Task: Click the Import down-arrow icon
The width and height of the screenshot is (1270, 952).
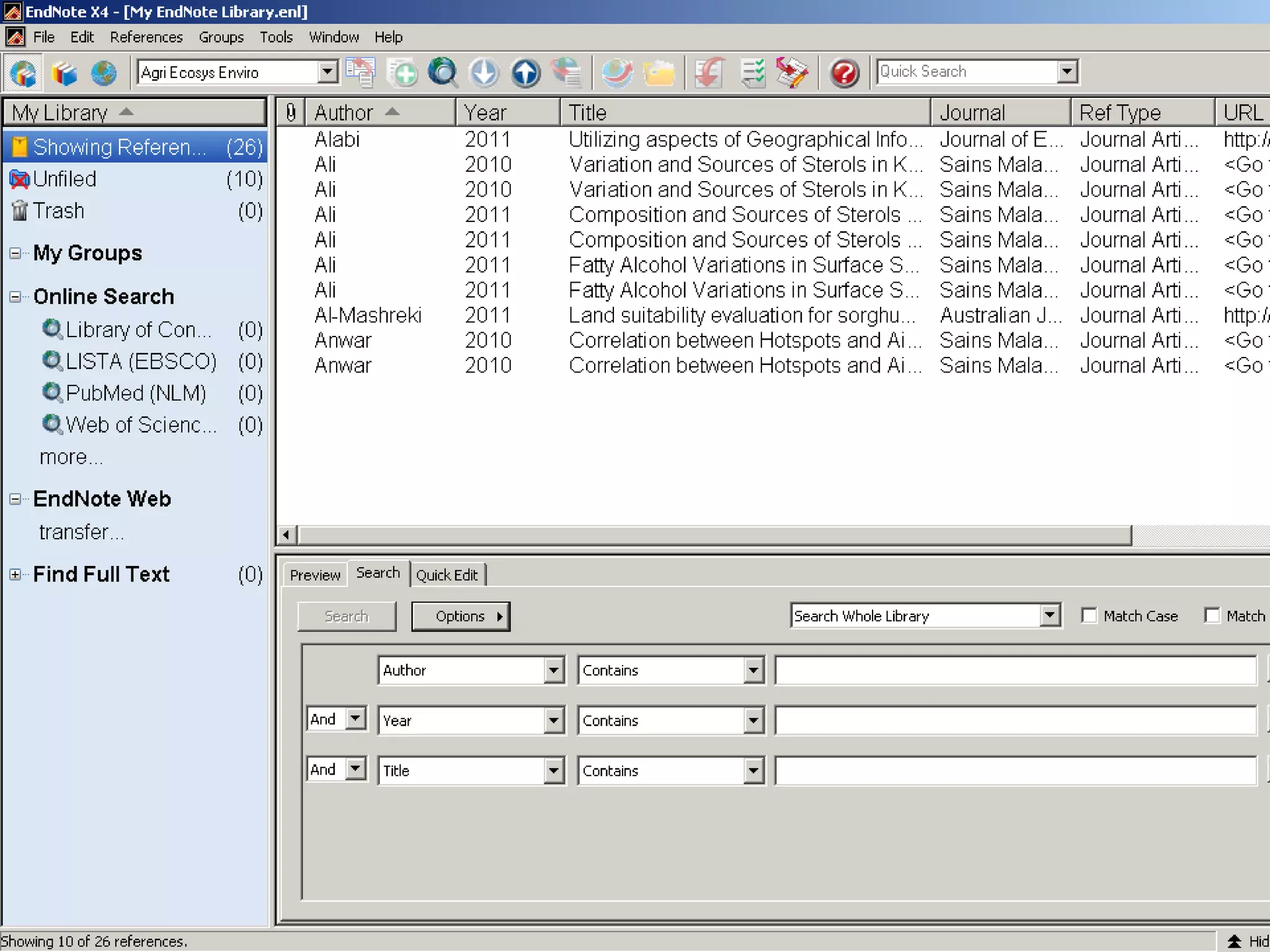Action: [484, 73]
